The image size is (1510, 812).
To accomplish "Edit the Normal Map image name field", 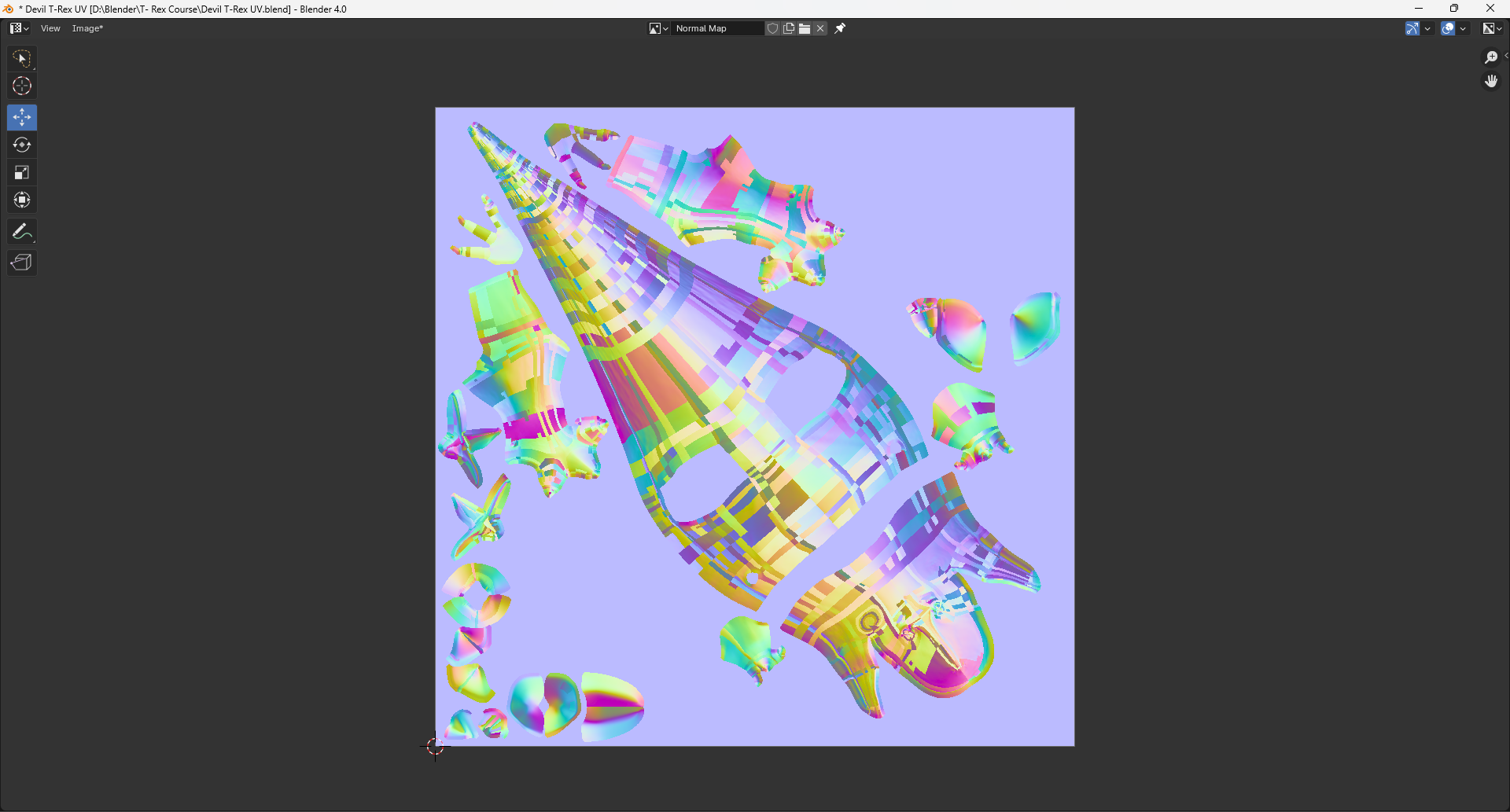I will coord(717,28).
